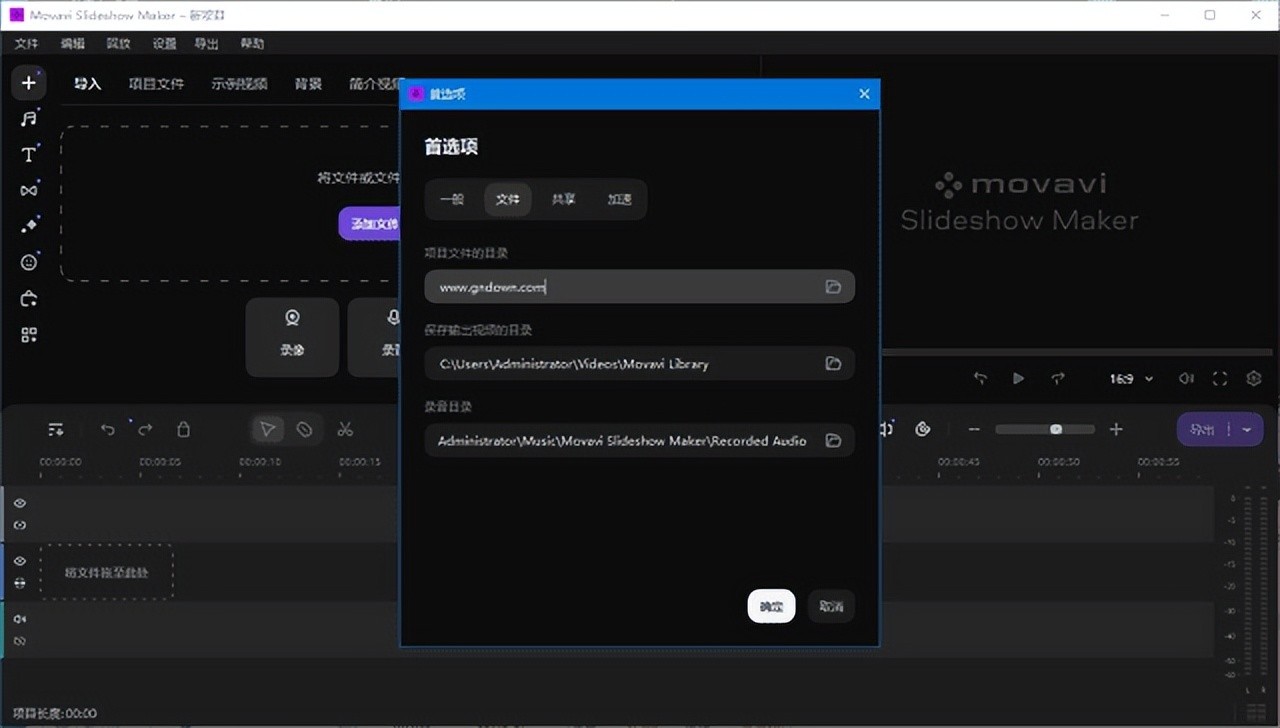Select the 文件 tab in the preferences dialog
This screenshot has width=1280, height=728.
click(508, 199)
